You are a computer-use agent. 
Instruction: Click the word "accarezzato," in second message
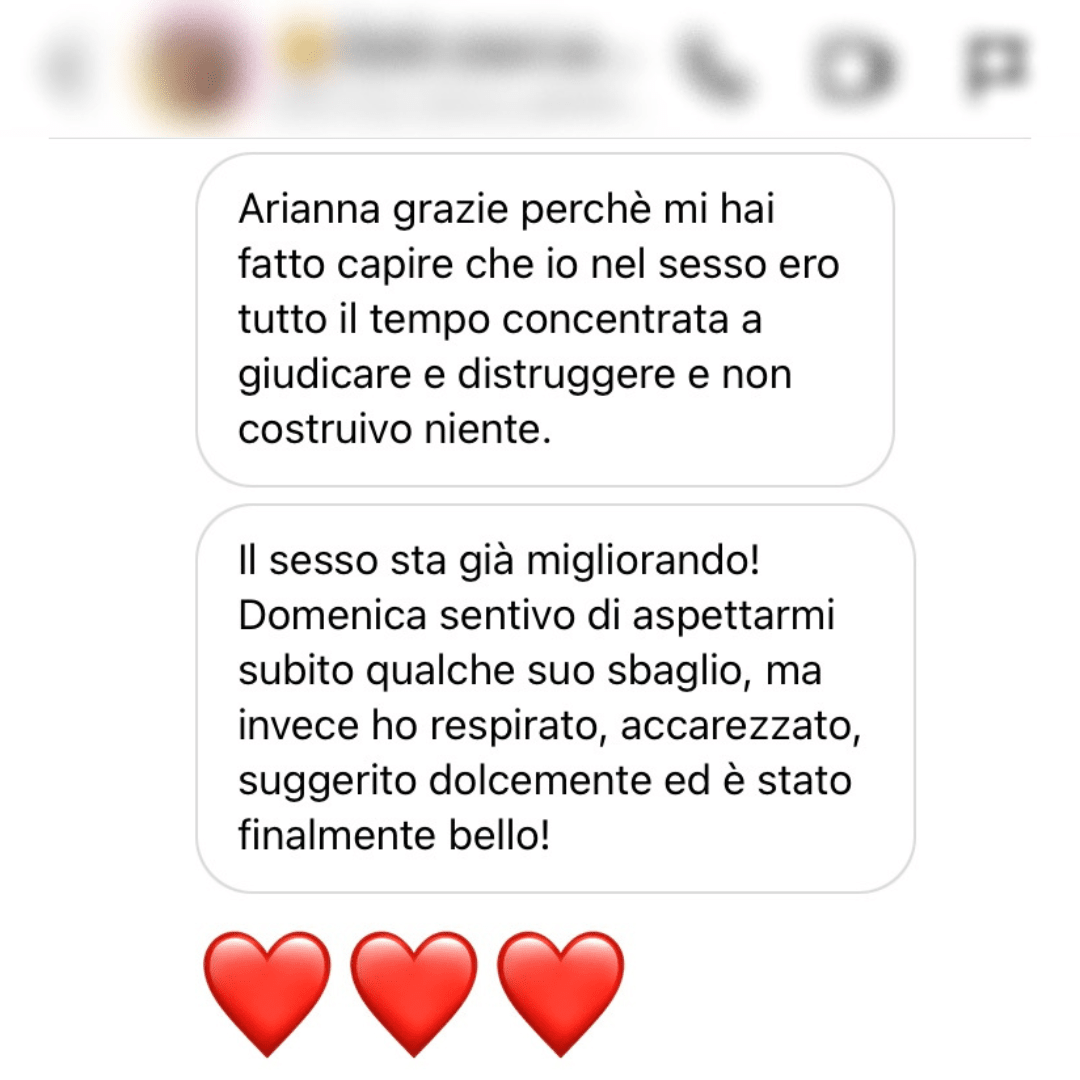741,725
